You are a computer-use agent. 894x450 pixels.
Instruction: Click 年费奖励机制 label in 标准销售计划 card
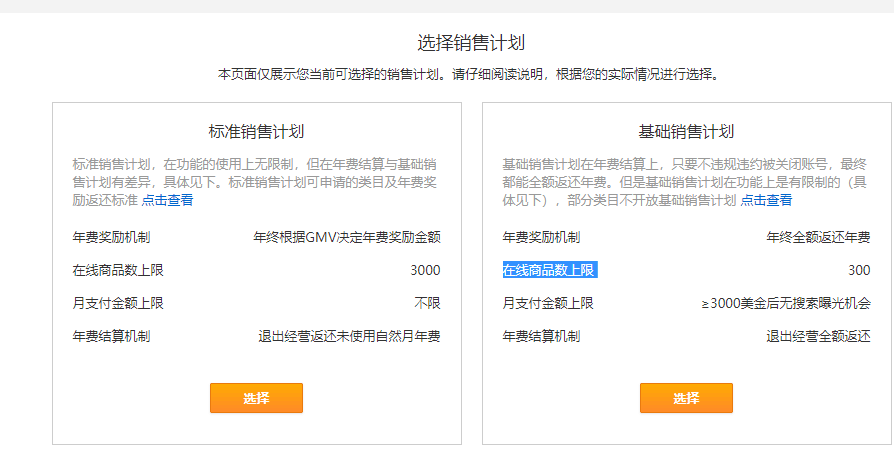(111, 237)
